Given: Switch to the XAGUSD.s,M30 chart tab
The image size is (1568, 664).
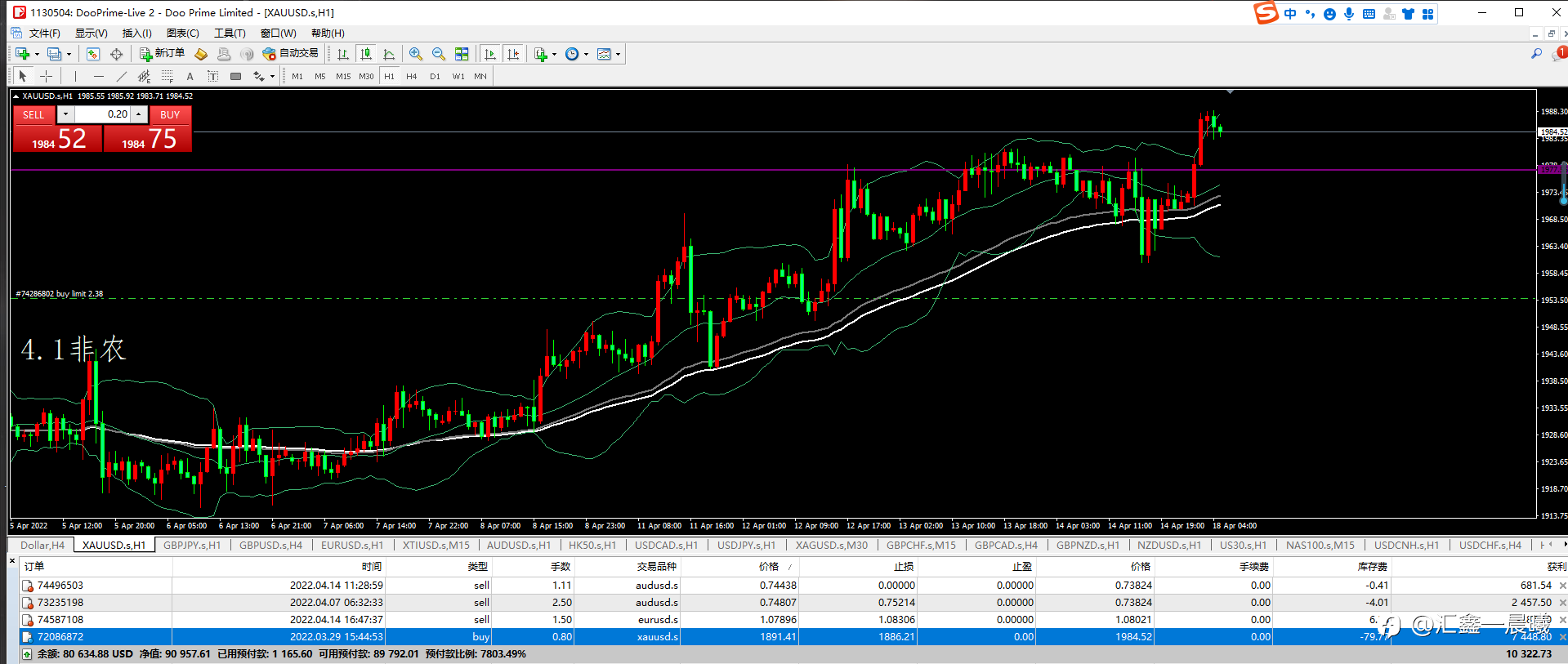Looking at the screenshot, I should 832,545.
